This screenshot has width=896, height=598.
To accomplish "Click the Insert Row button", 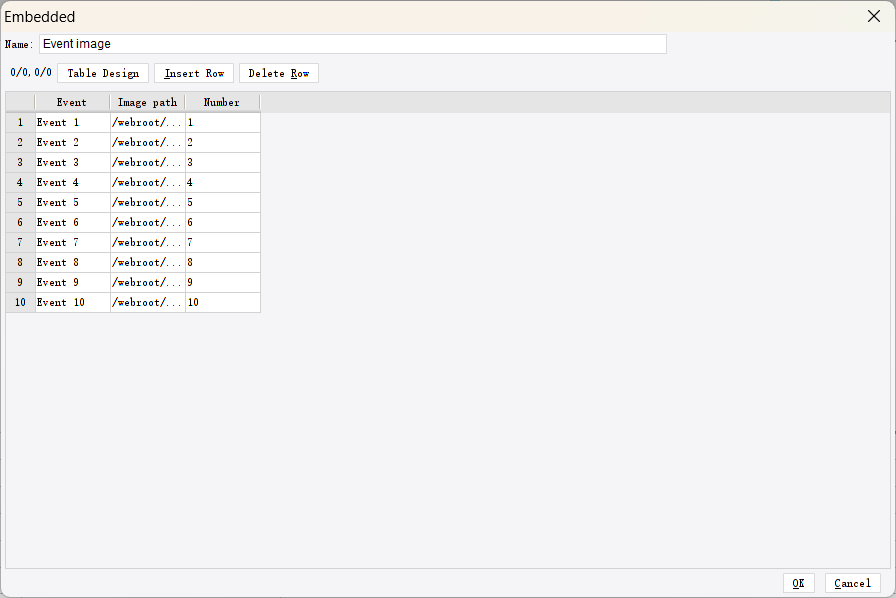I will coord(193,72).
